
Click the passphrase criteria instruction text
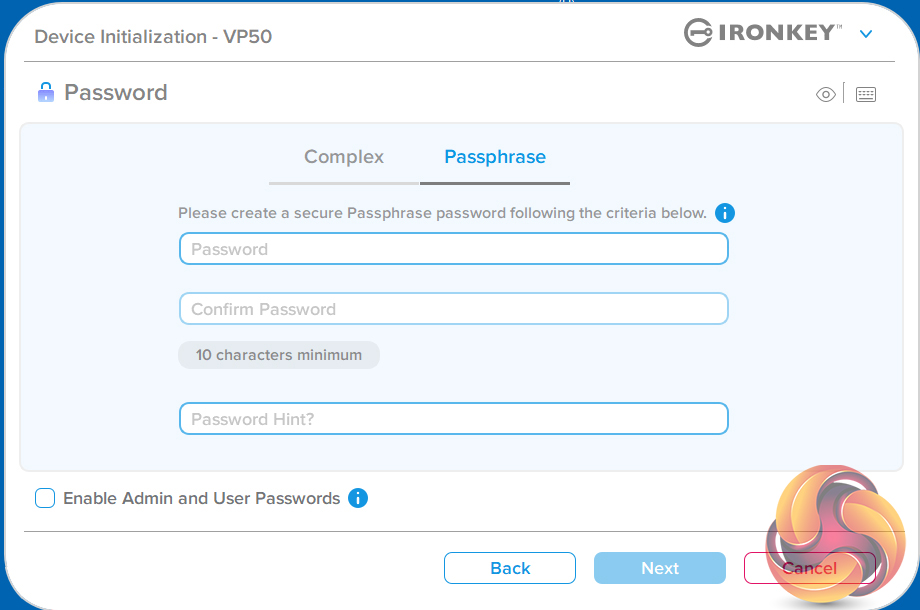tap(442, 213)
